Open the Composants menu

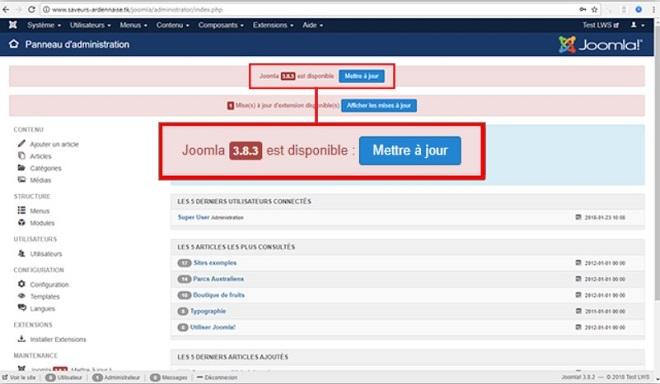(x=221, y=25)
